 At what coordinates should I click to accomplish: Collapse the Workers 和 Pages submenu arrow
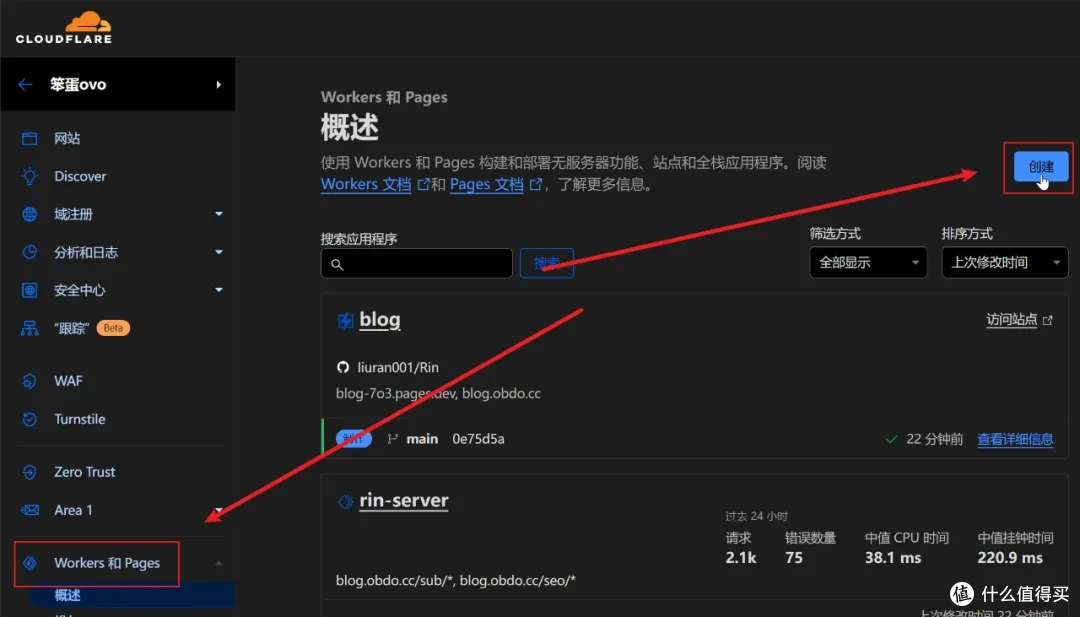click(x=218, y=563)
